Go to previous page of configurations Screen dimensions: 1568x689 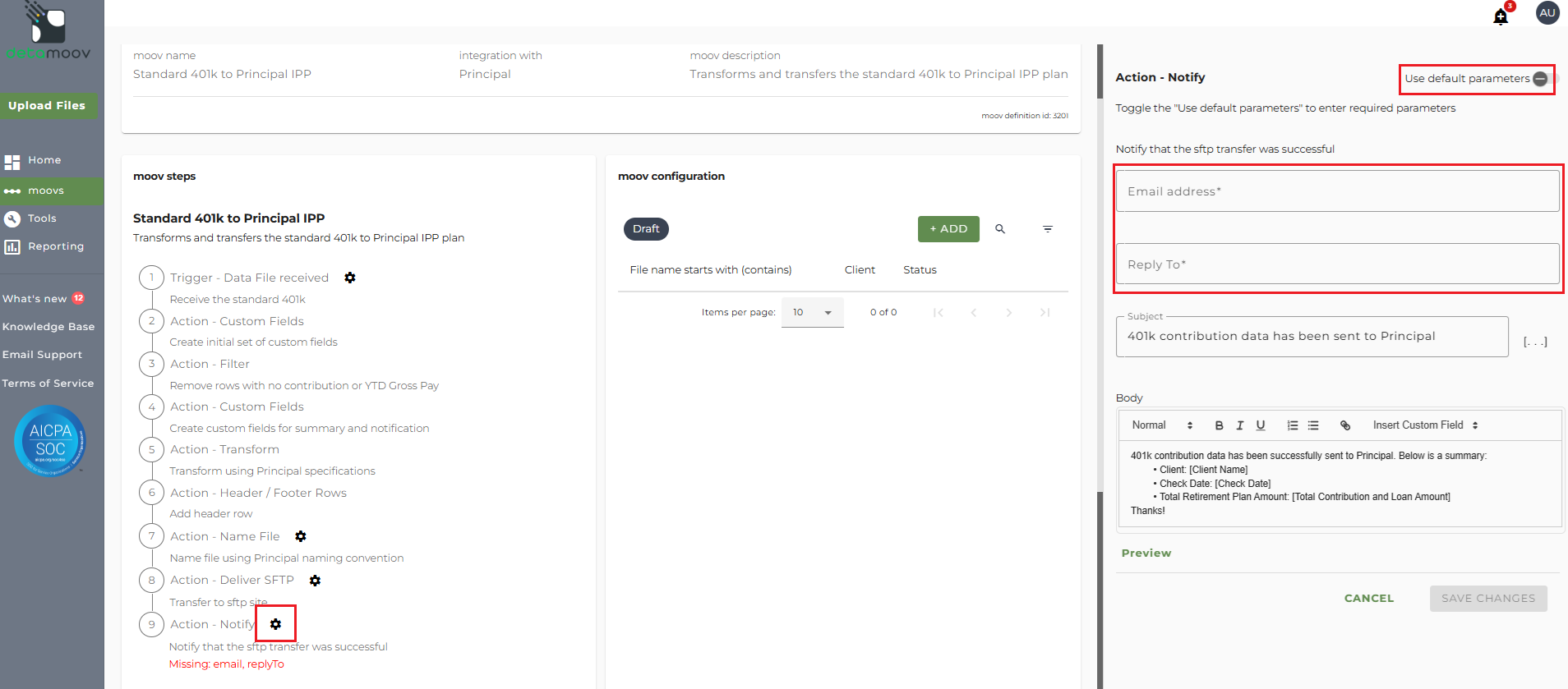(973, 313)
